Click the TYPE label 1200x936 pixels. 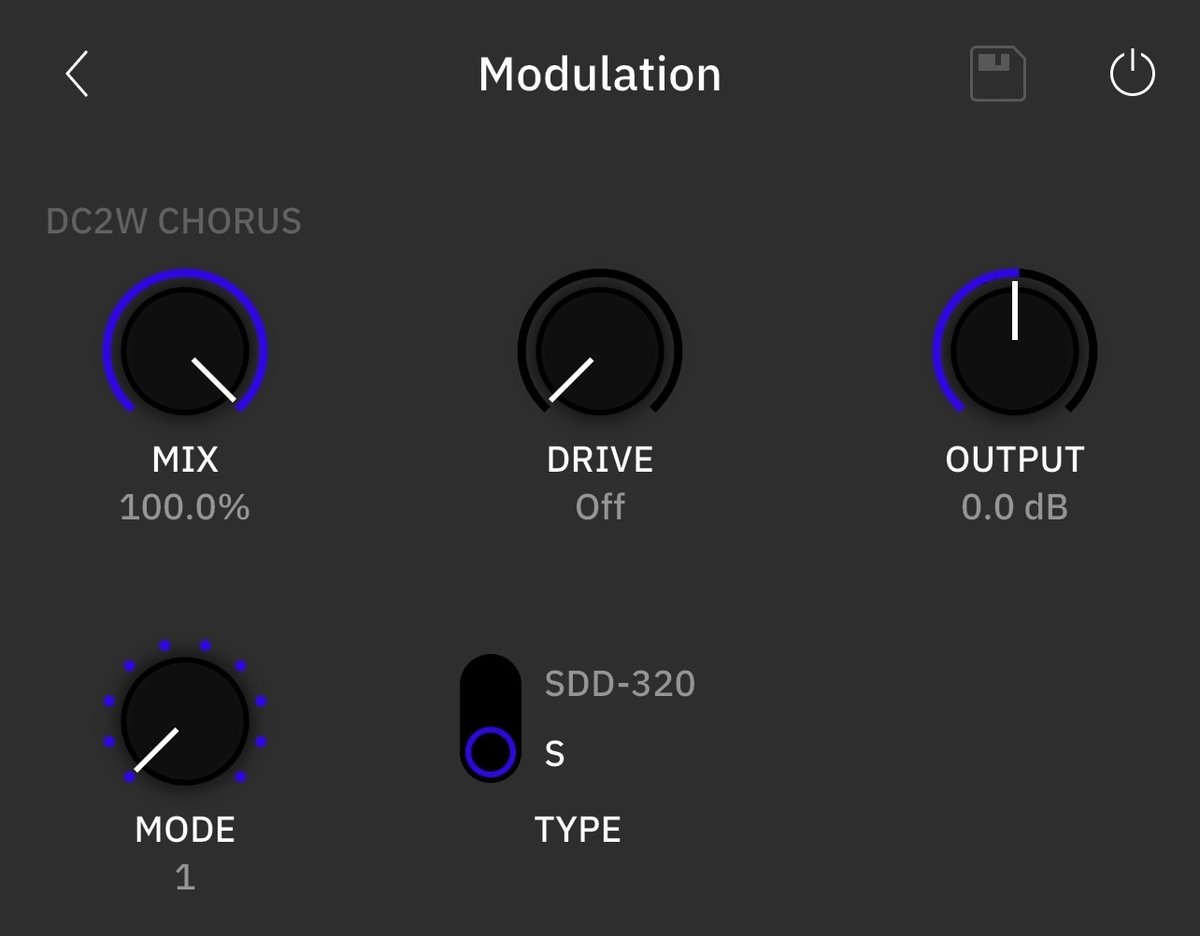pyautogui.click(x=578, y=830)
